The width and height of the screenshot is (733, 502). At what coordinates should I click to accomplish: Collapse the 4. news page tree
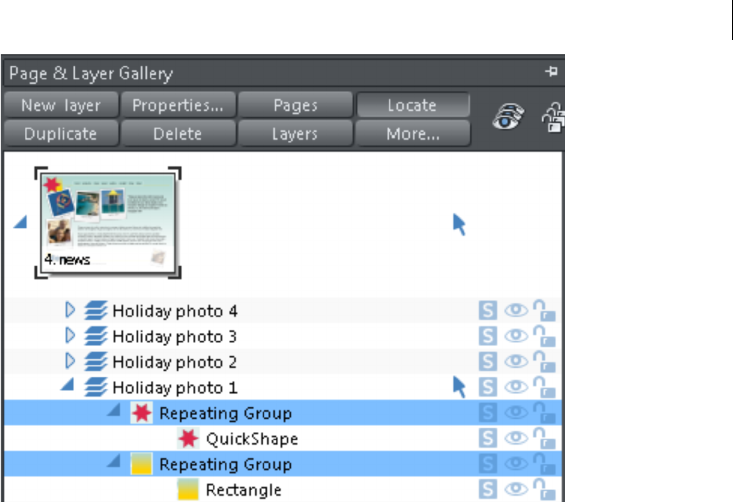tap(21, 222)
